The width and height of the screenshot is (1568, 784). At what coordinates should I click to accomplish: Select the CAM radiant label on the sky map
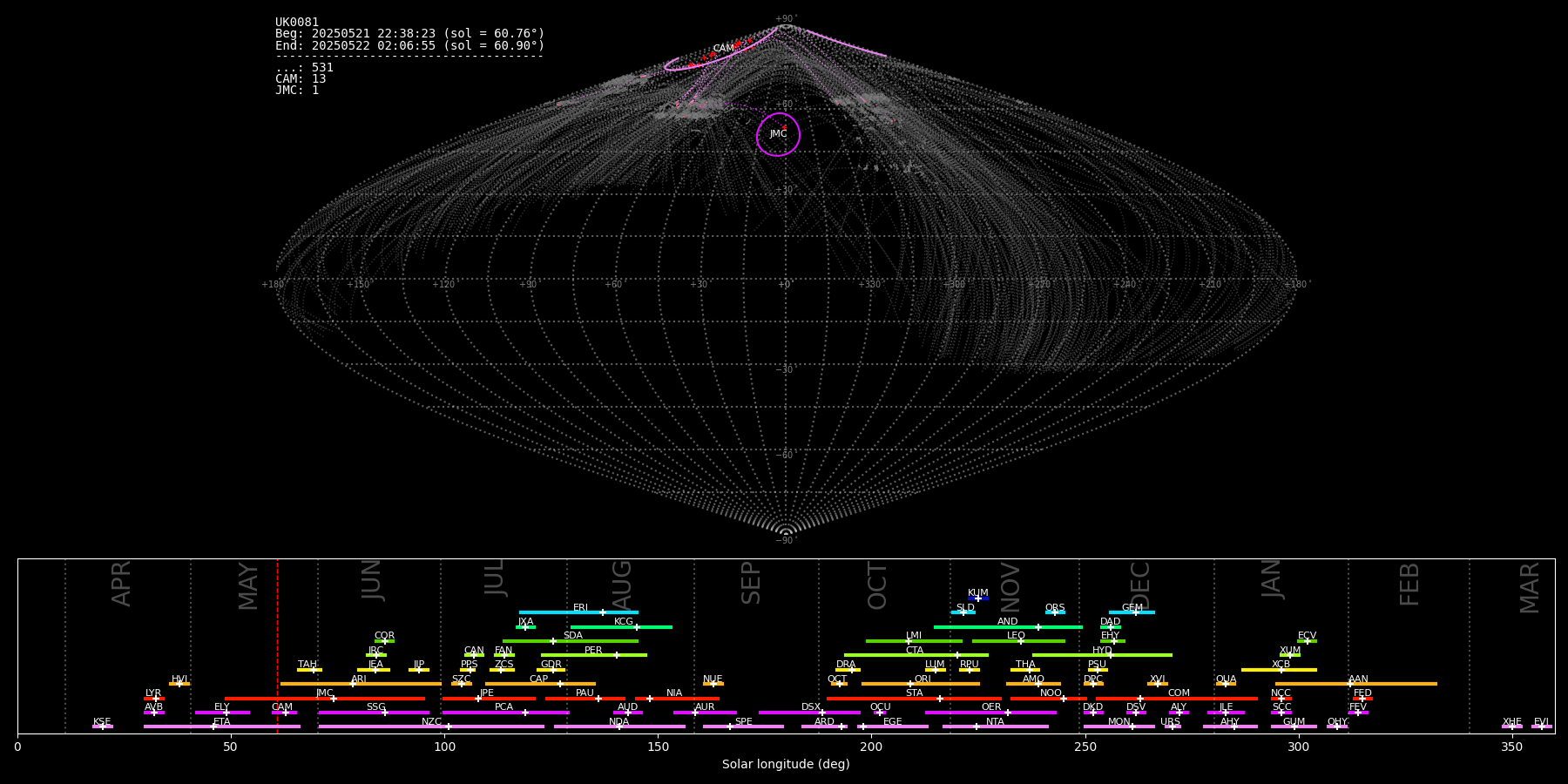point(723,49)
